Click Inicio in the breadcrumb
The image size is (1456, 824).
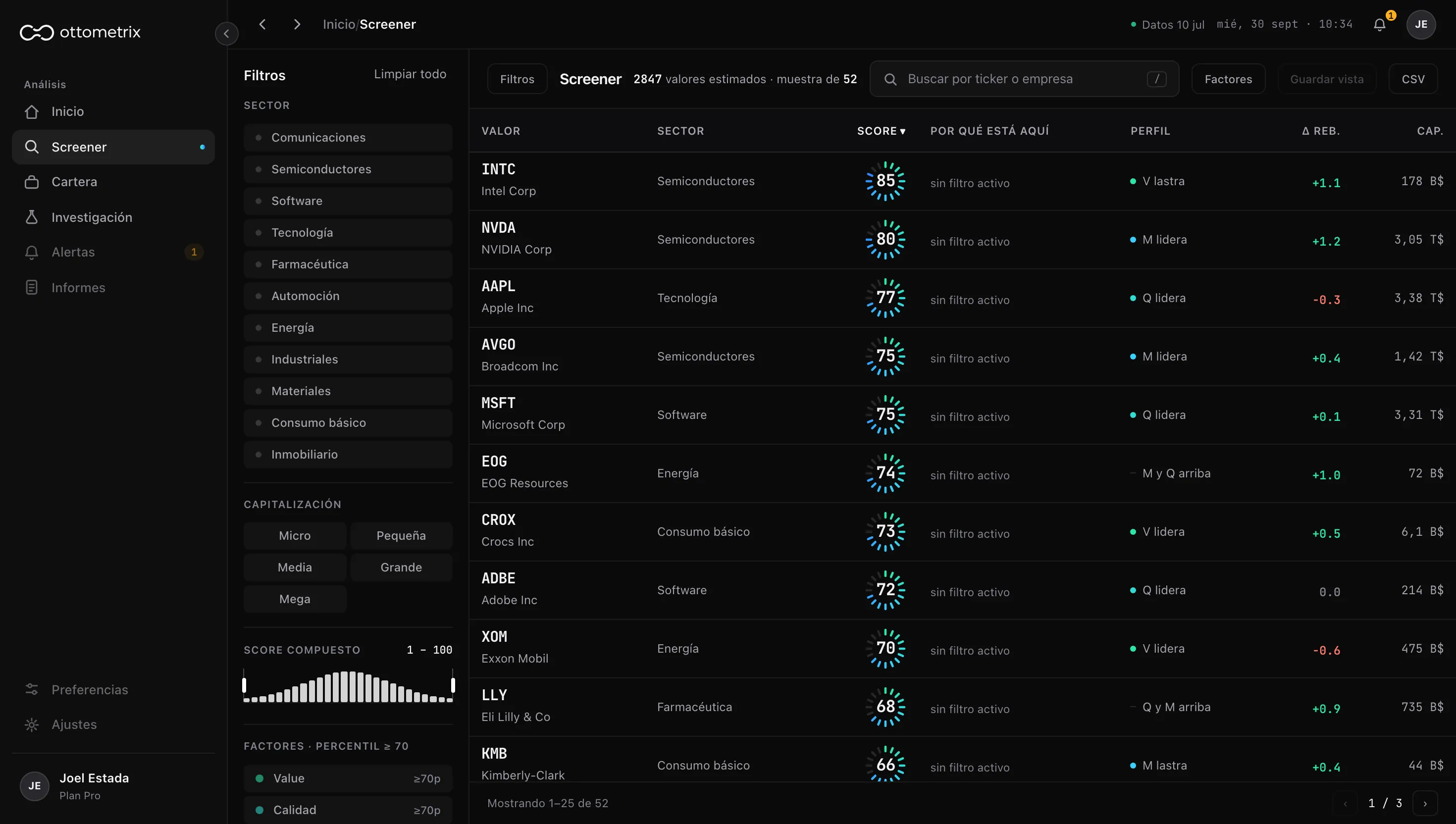pos(338,24)
